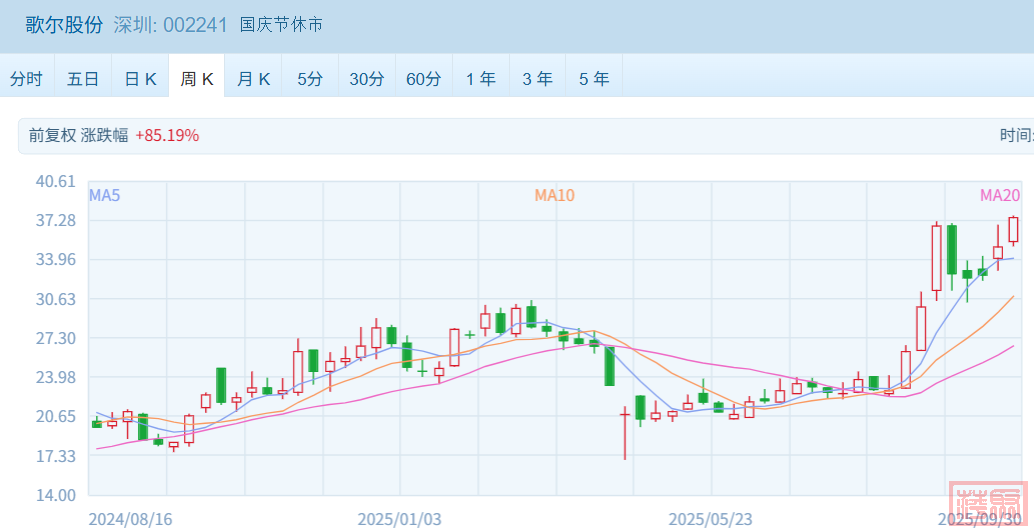
Task: Switch to the 月K monthly tab
Action: (254, 79)
